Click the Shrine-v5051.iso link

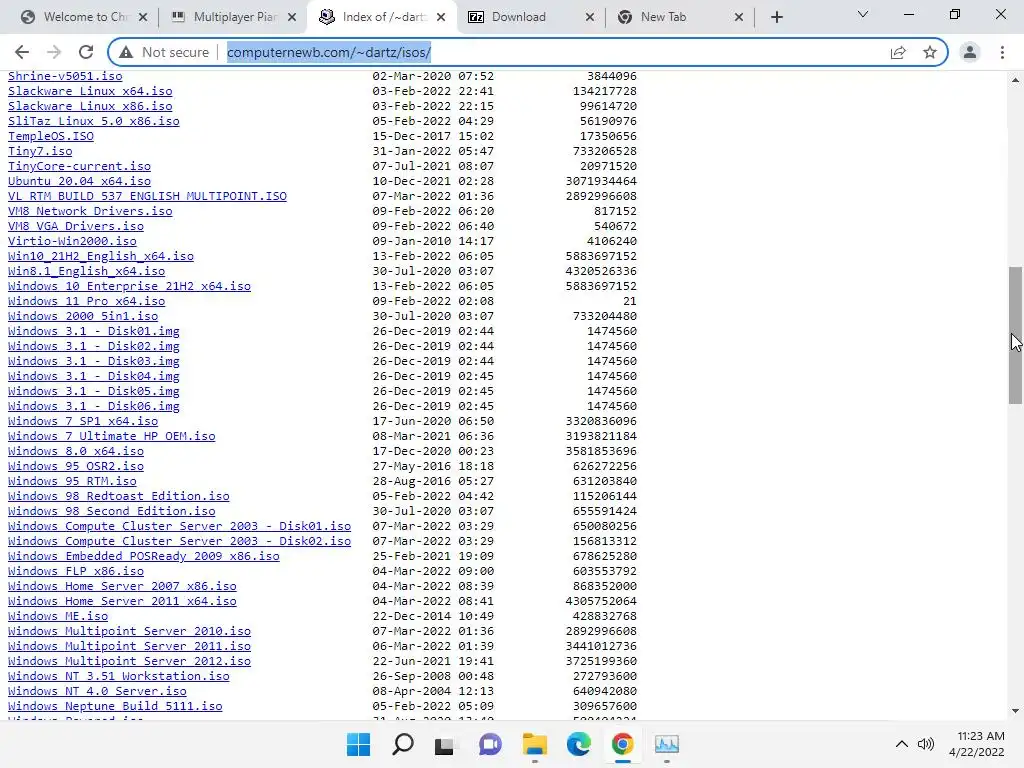click(65, 76)
